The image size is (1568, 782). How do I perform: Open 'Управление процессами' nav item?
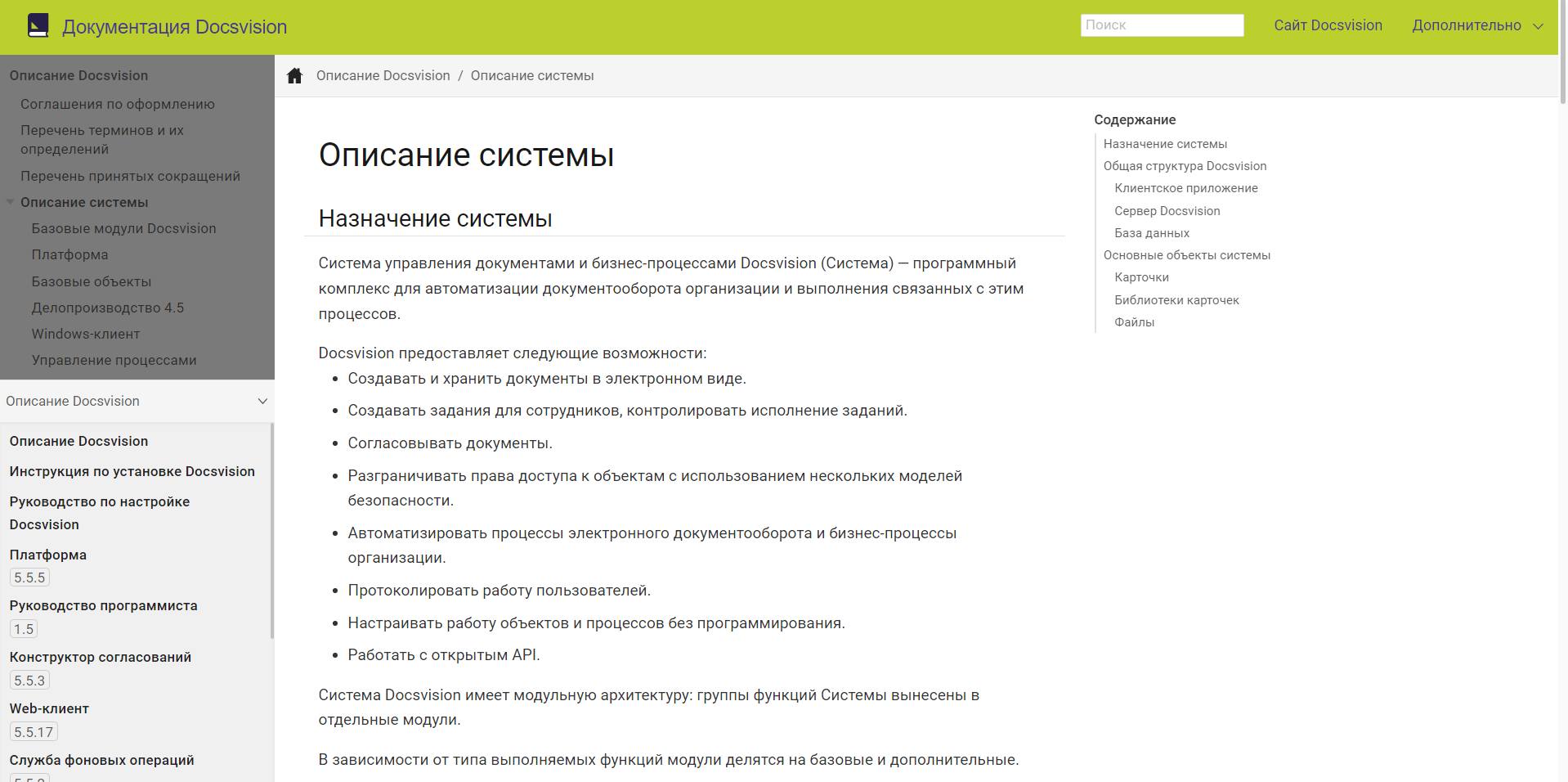click(x=114, y=360)
